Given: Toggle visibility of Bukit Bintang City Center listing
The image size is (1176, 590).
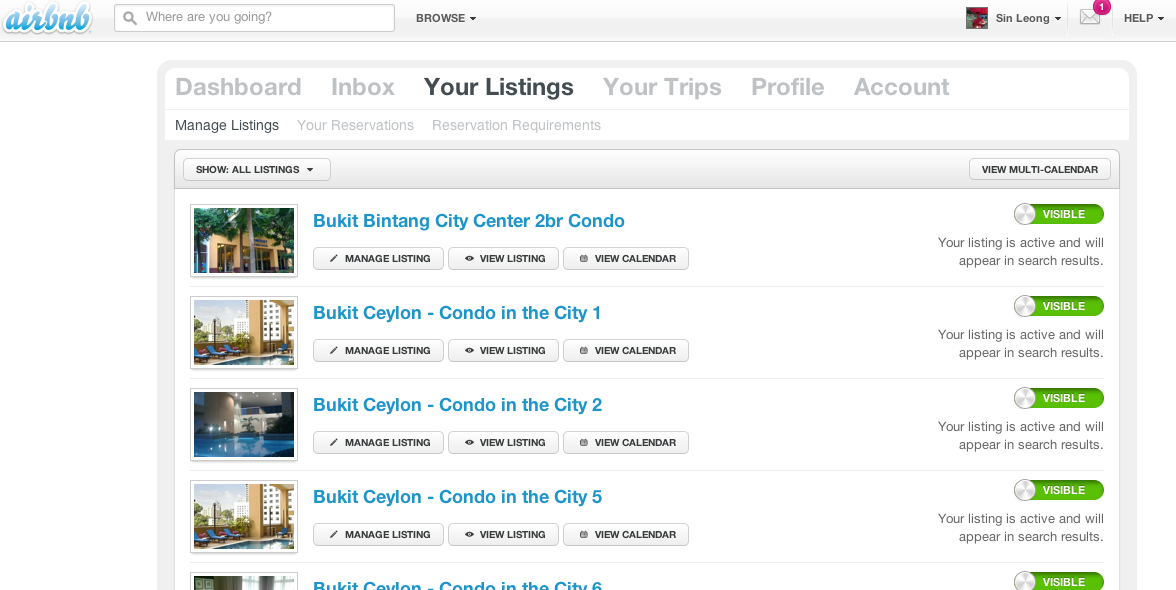Looking at the screenshot, I should coord(1058,214).
